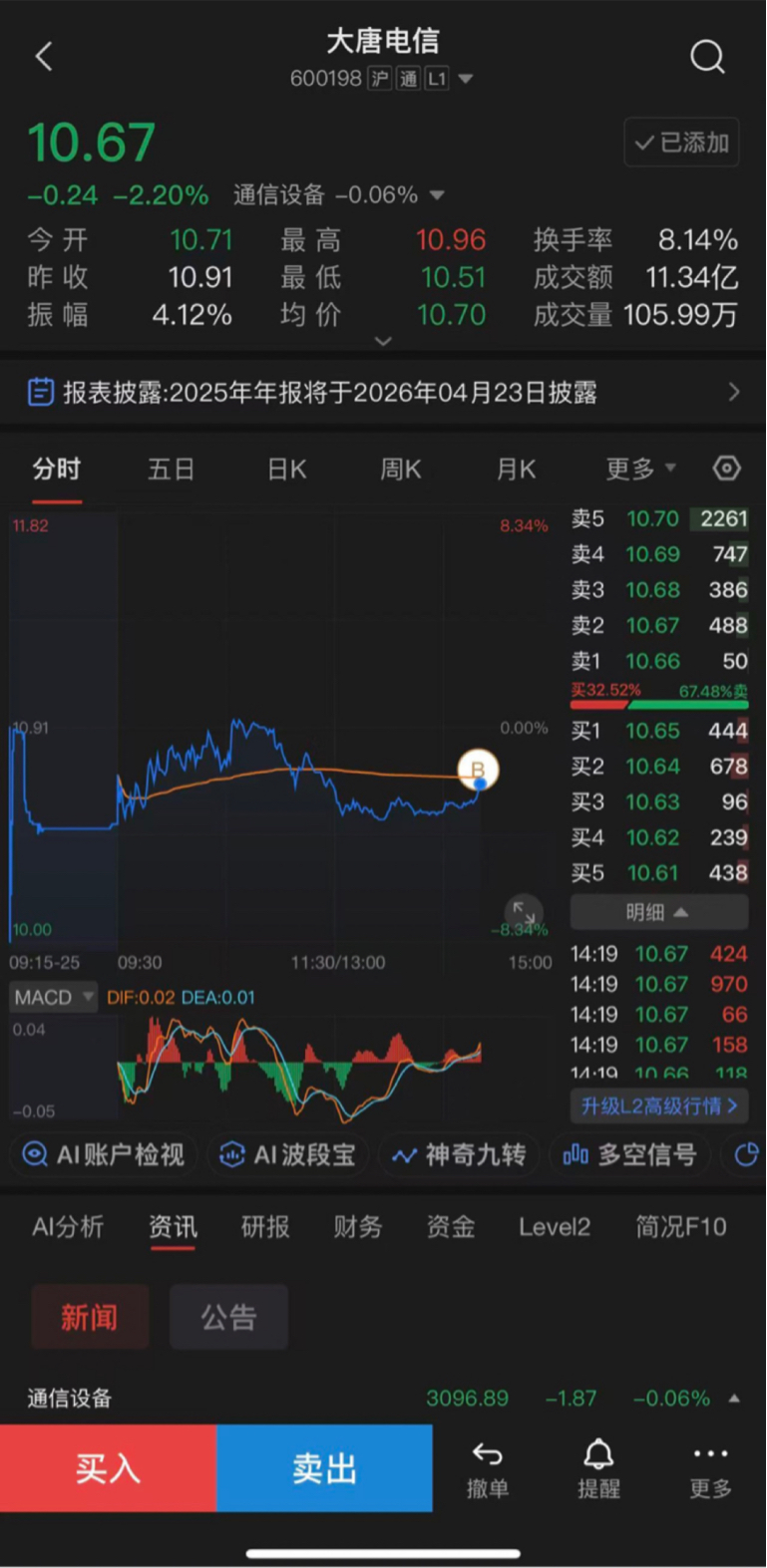The height and width of the screenshot is (1568, 767).
Task: Tap 升级L2高级行情 upgrade link
Action: coord(658,1105)
